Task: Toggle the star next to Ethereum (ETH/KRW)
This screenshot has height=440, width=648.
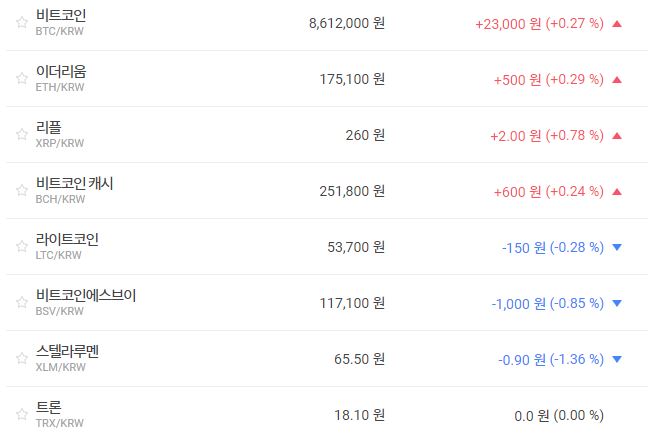Action: point(21,78)
